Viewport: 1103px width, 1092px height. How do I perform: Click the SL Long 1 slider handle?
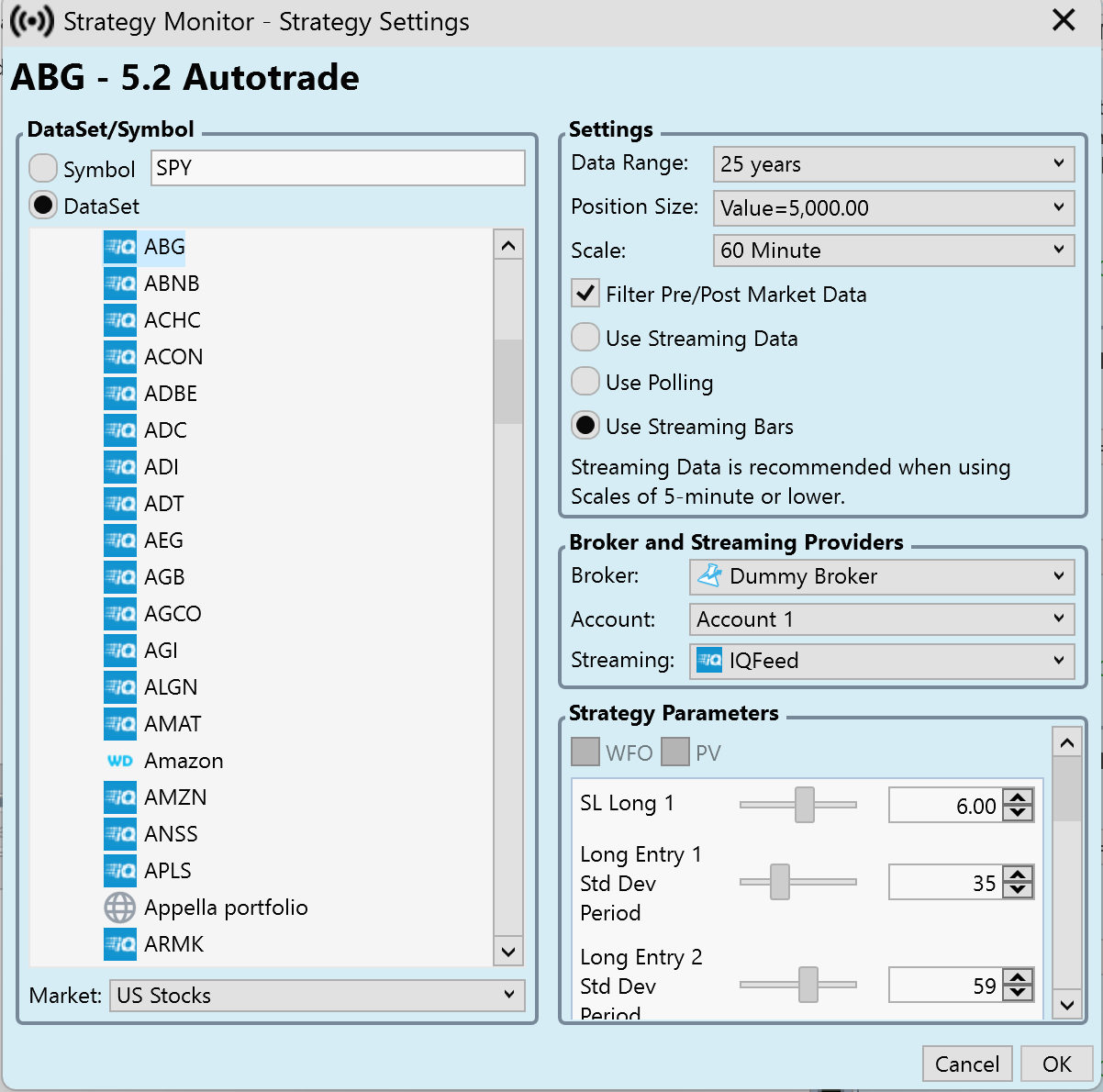tap(805, 805)
